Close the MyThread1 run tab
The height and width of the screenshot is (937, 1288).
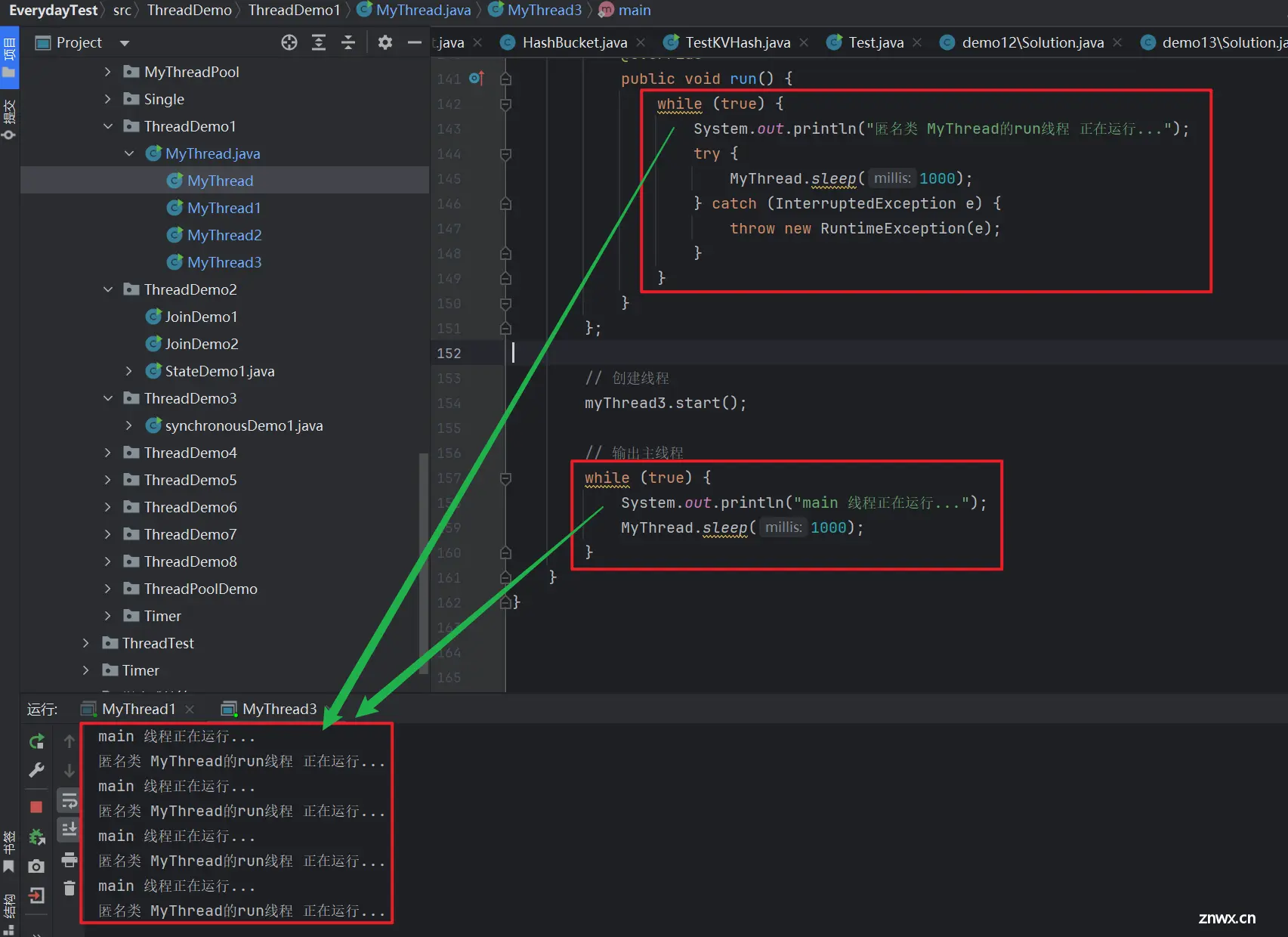[190, 709]
